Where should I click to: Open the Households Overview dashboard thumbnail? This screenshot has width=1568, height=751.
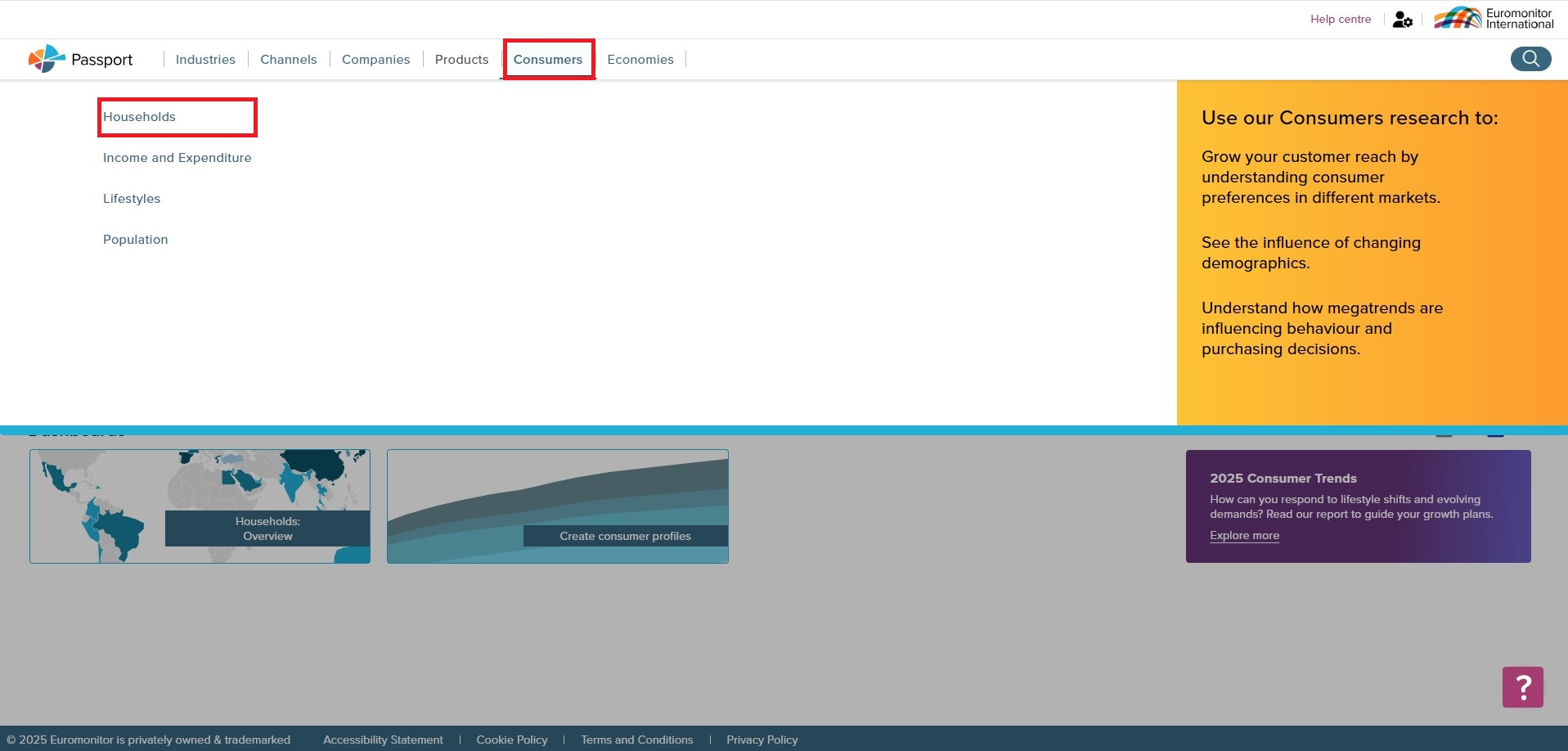pyautogui.click(x=200, y=506)
